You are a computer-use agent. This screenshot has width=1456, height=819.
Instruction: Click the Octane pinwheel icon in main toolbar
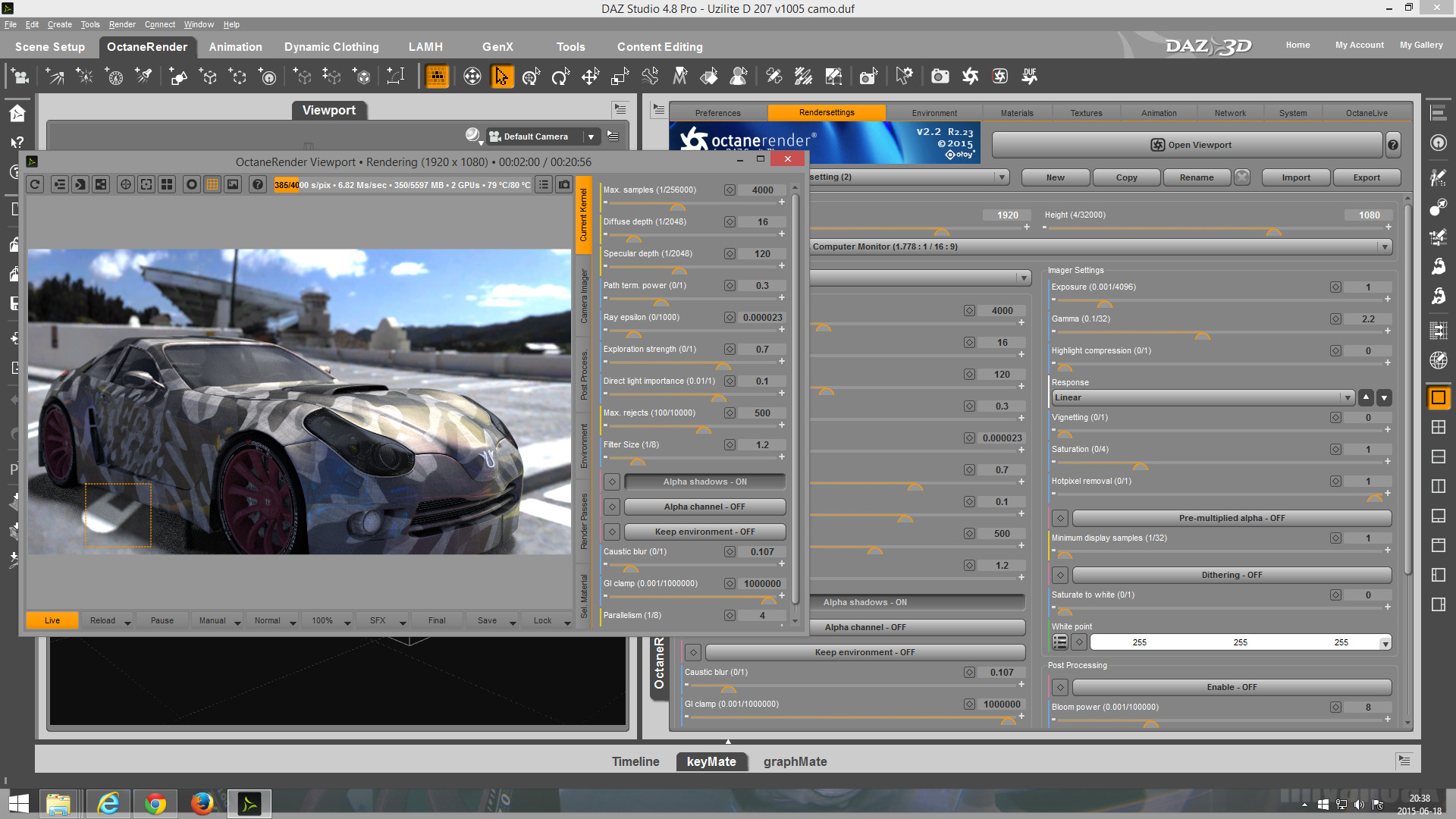(970, 77)
